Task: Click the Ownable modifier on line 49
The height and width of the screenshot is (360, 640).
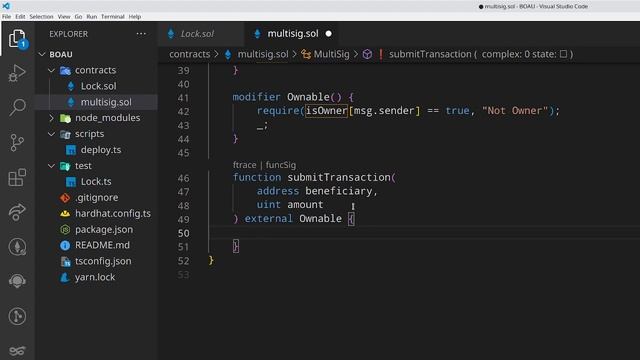Action: [320, 219]
